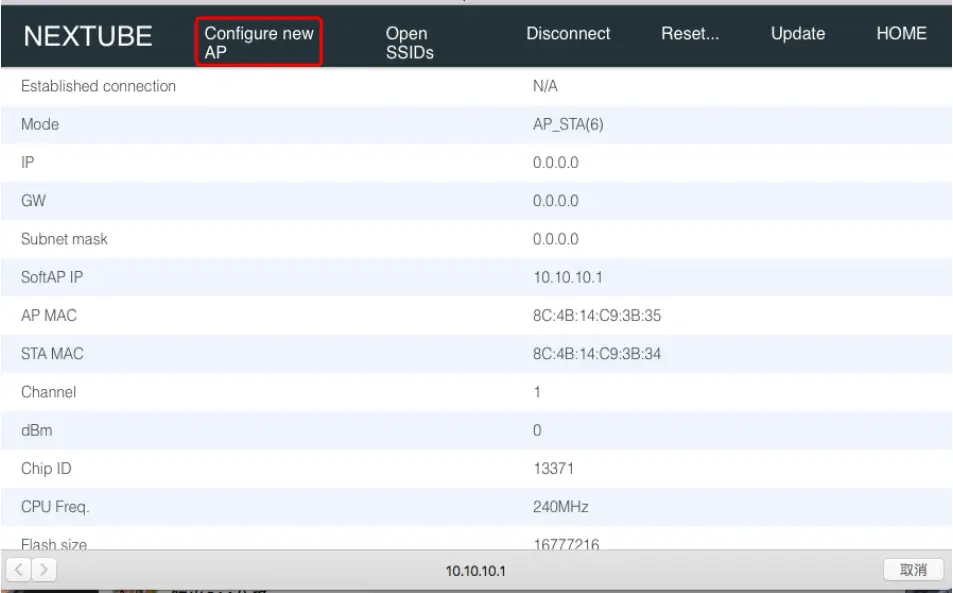Select the Channel value 1
Screen dimensions: 953x593
point(537,392)
